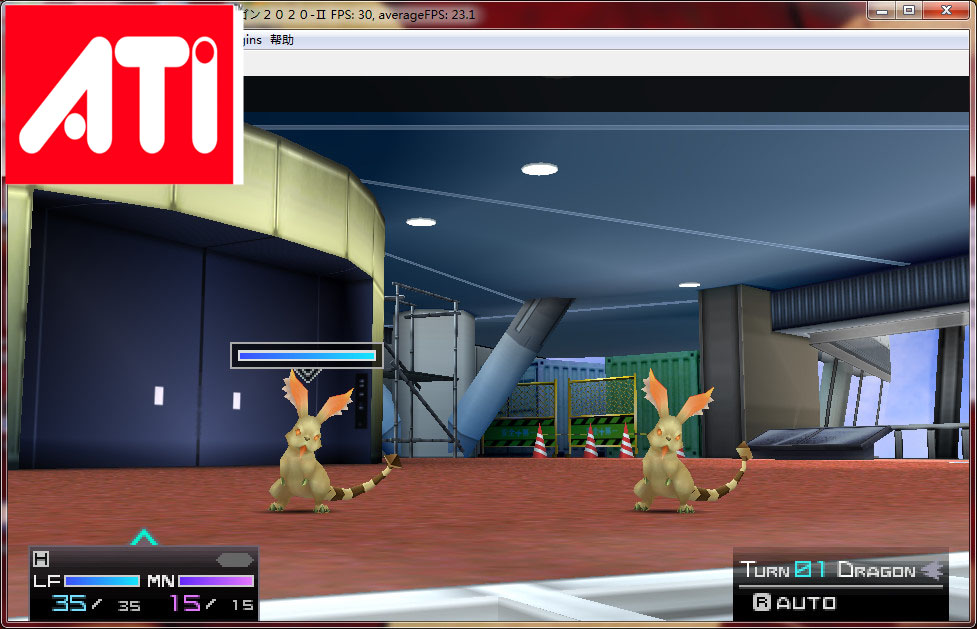Image resolution: width=977 pixels, height=629 pixels.
Task: Click the FPS counter text in title bar
Action: pos(403,14)
